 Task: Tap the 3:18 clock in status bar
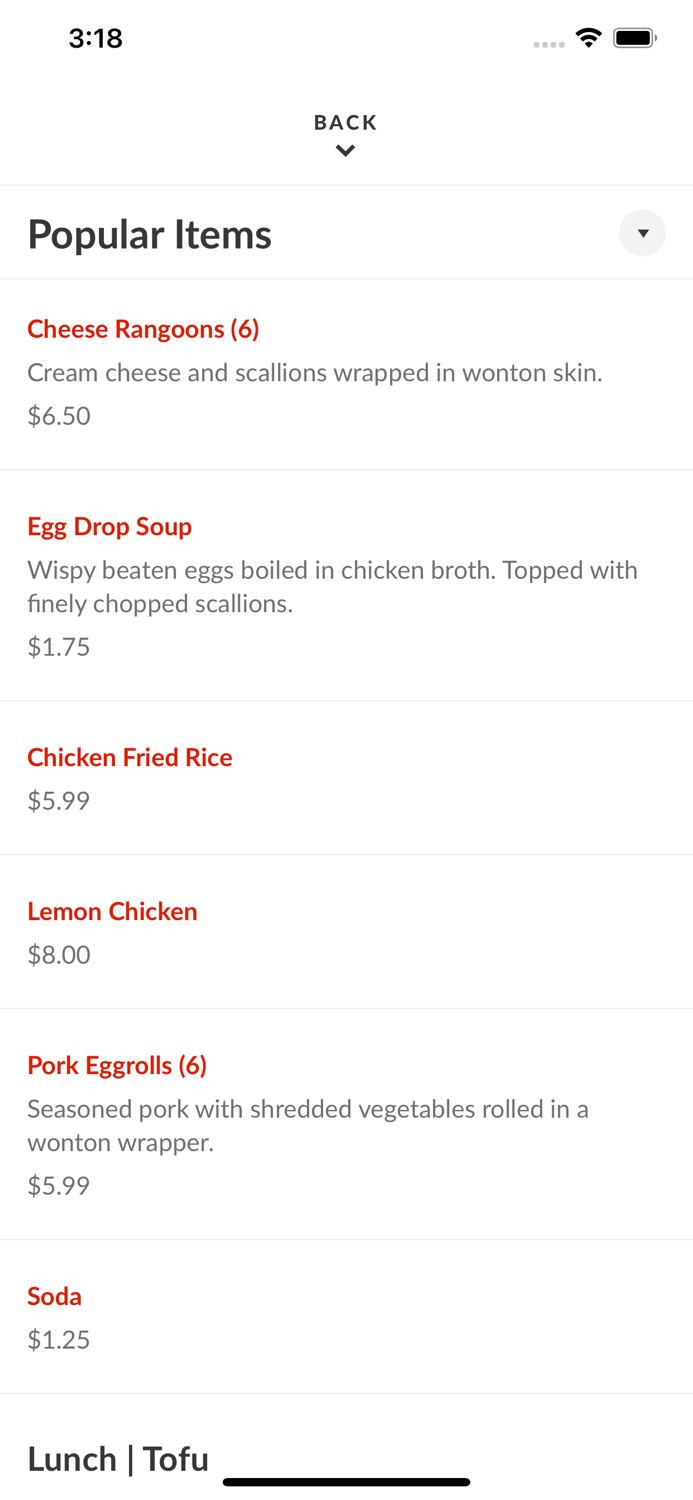[x=95, y=38]
